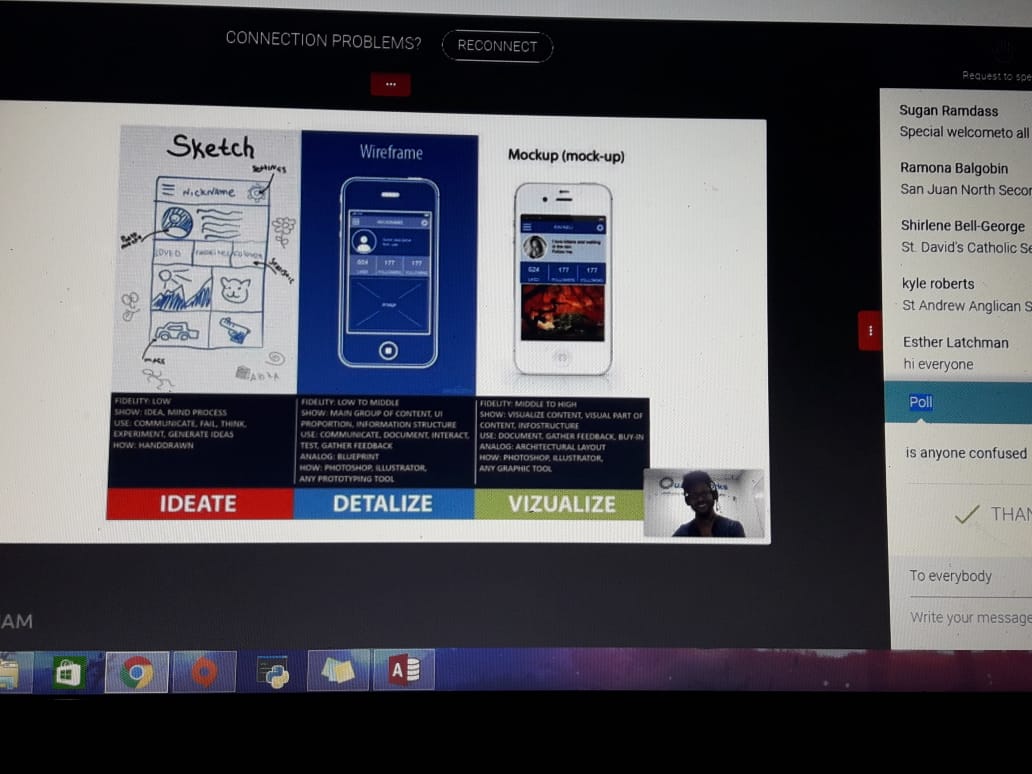This screenshot has width=1032, height=774.
Task: Click Esther Latchman 'hi everyone' message
Action: point(956,353)
